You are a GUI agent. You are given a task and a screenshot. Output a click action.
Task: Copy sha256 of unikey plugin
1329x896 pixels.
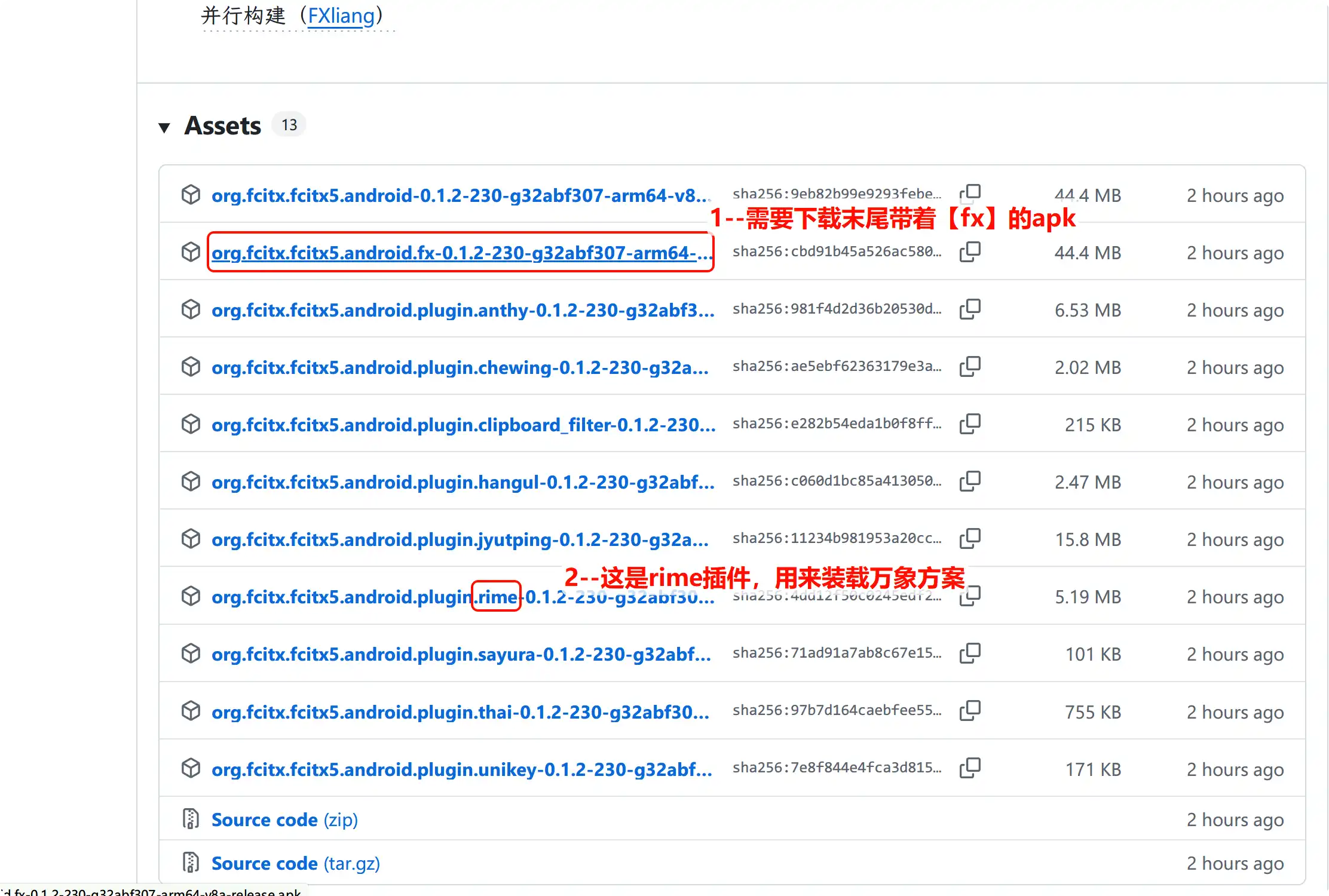pos(970,768)
